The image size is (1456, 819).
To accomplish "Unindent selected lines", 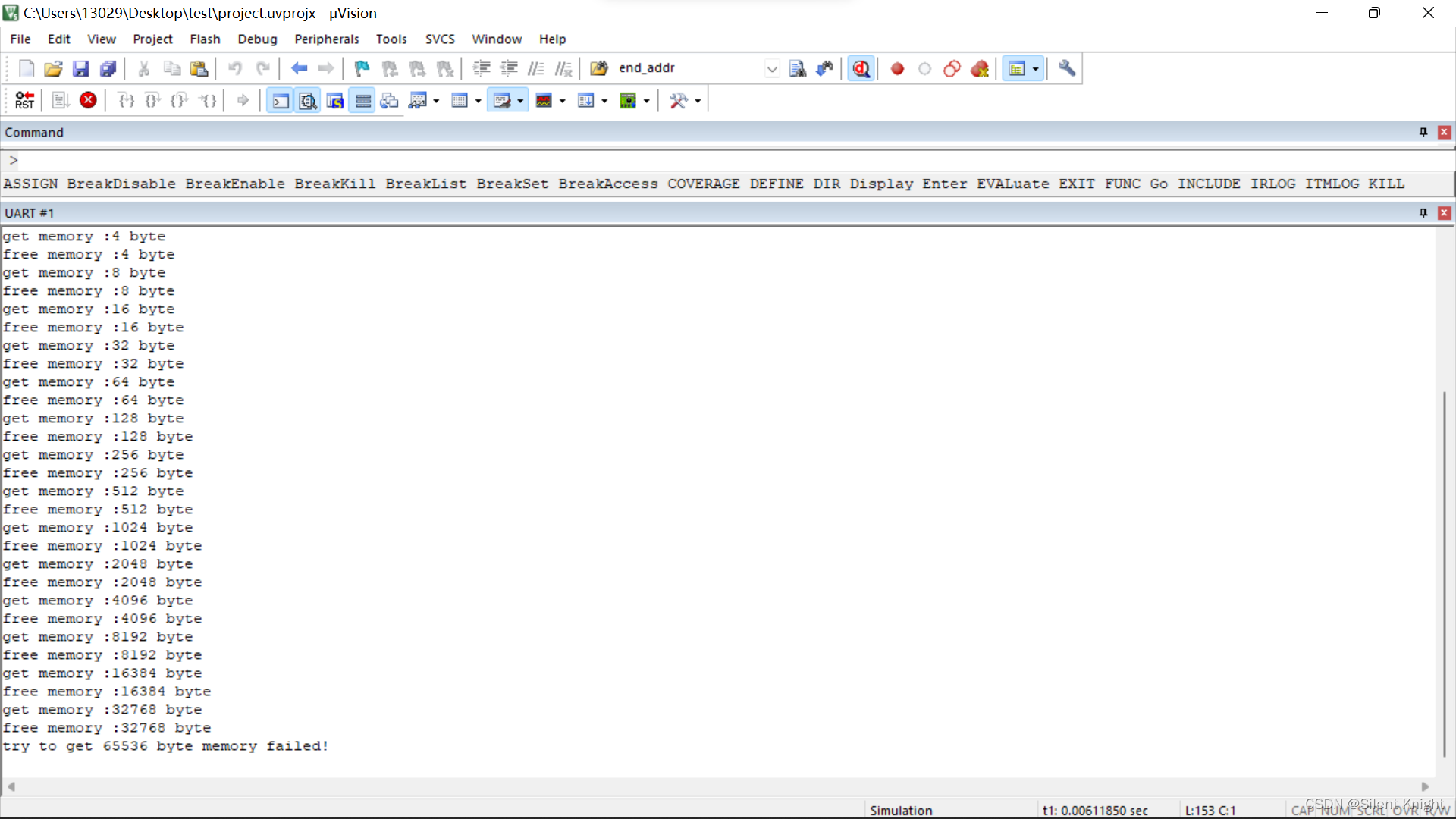I will [508, 68].
